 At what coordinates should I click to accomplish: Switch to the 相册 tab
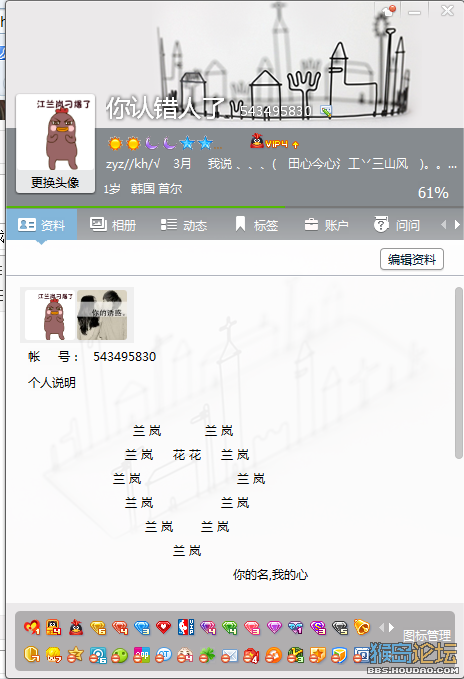[x=113, y=225]
